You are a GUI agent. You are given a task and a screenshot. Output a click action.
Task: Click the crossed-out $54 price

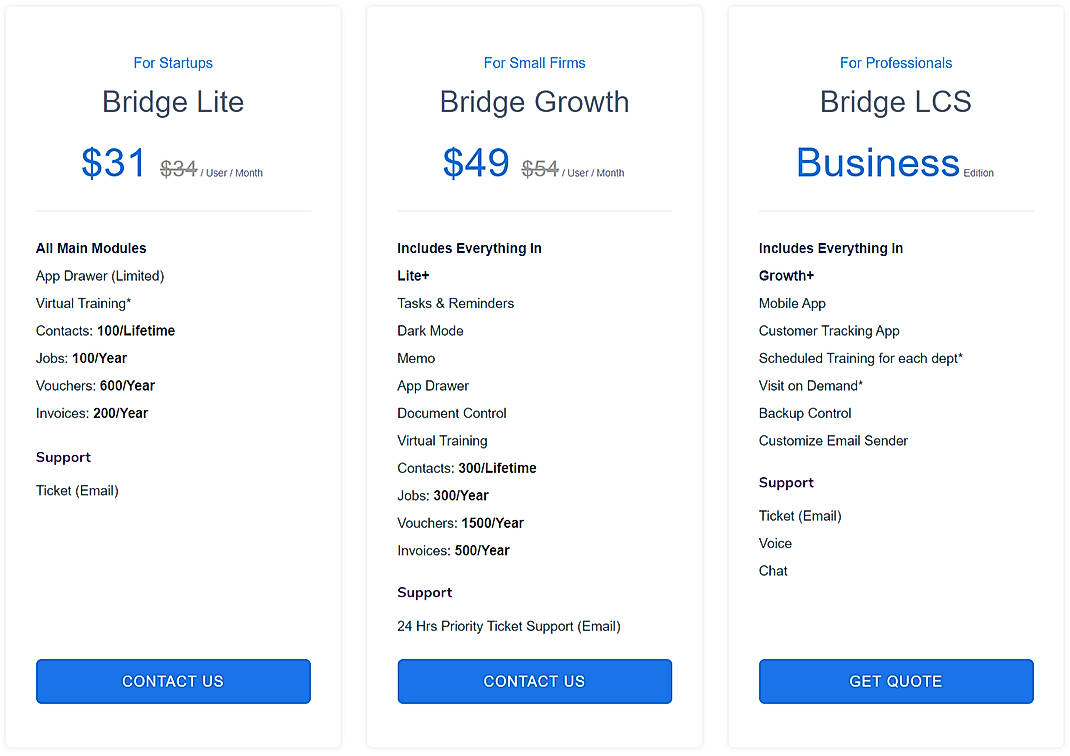tap(540, 168)
